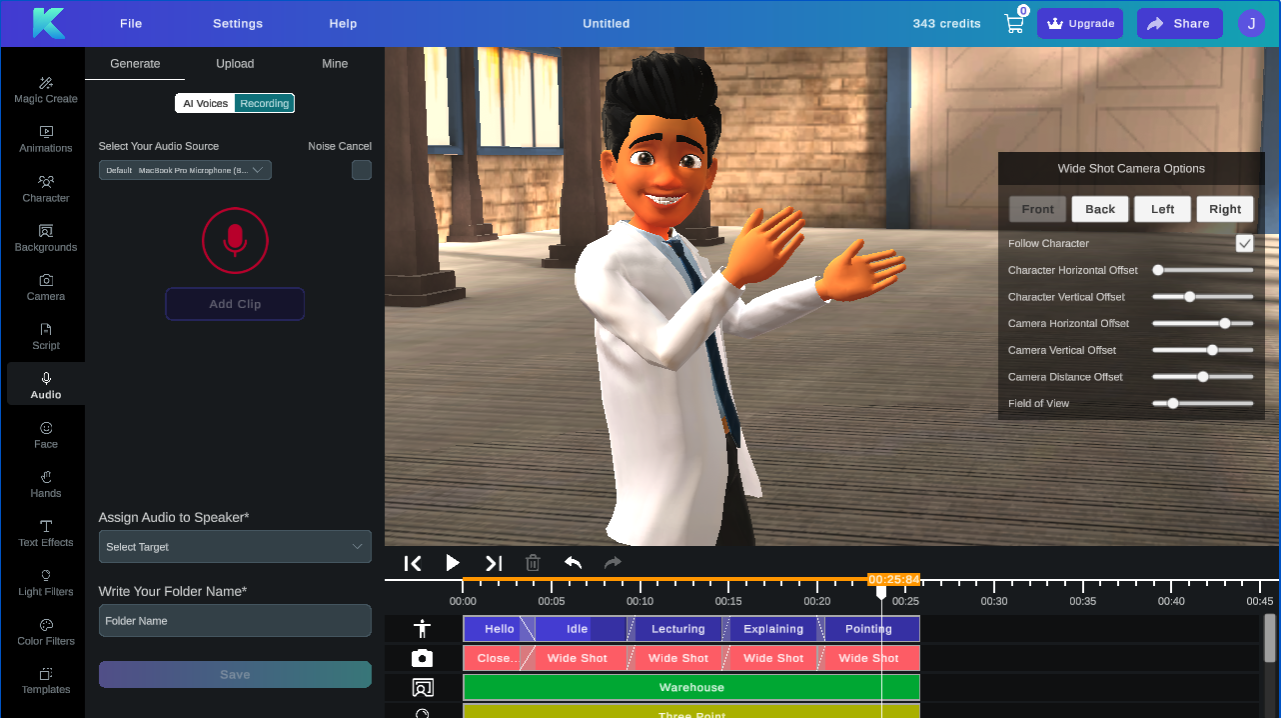
Task: Click the undo arrow icon
Action: 573,563
